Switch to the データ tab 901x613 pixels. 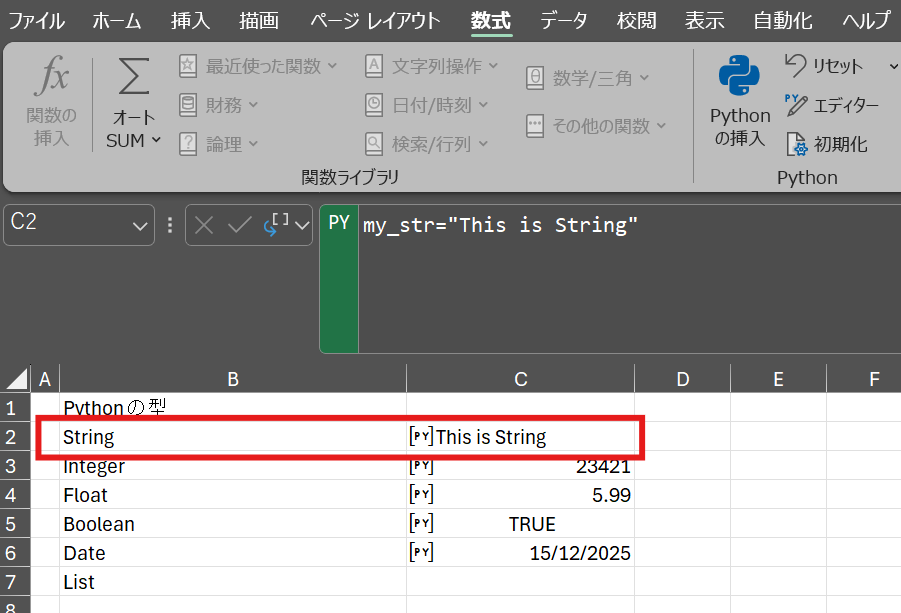(563, 21)
